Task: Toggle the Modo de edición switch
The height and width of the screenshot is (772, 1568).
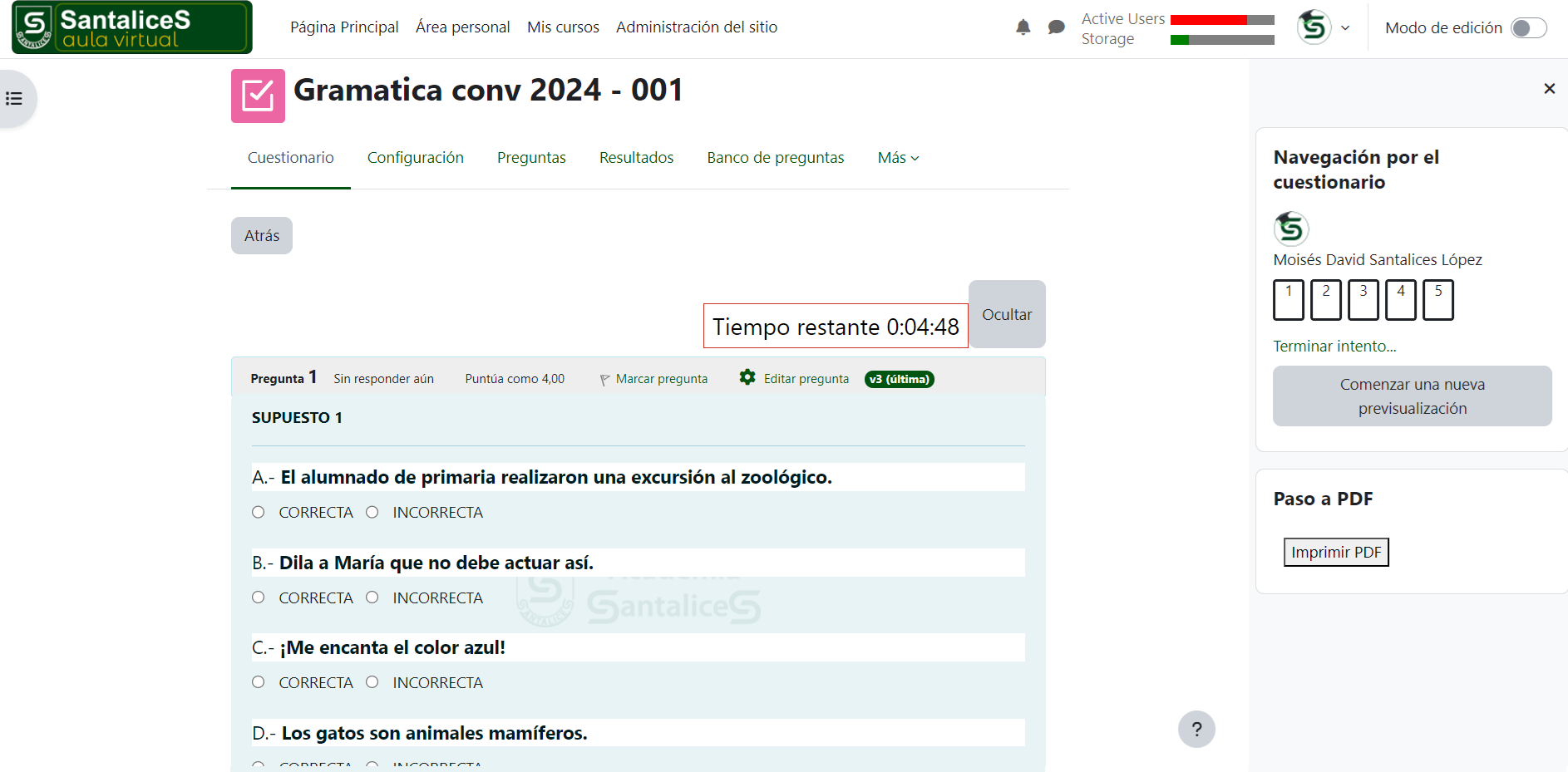Action: pos(1528,28)
